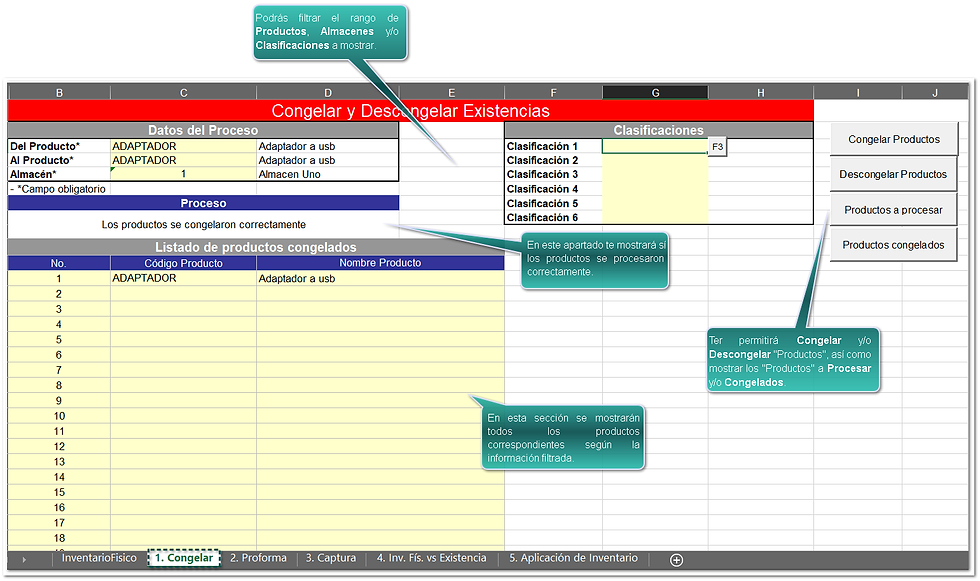Click the 'Congelar y Descongelar Existencias' title

click(x=411, y=111)
